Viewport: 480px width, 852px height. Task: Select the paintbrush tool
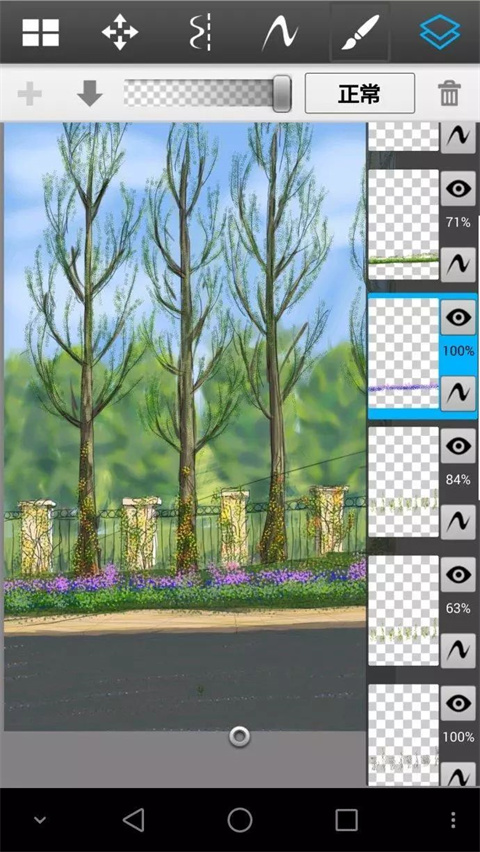(x=360, y=33)
